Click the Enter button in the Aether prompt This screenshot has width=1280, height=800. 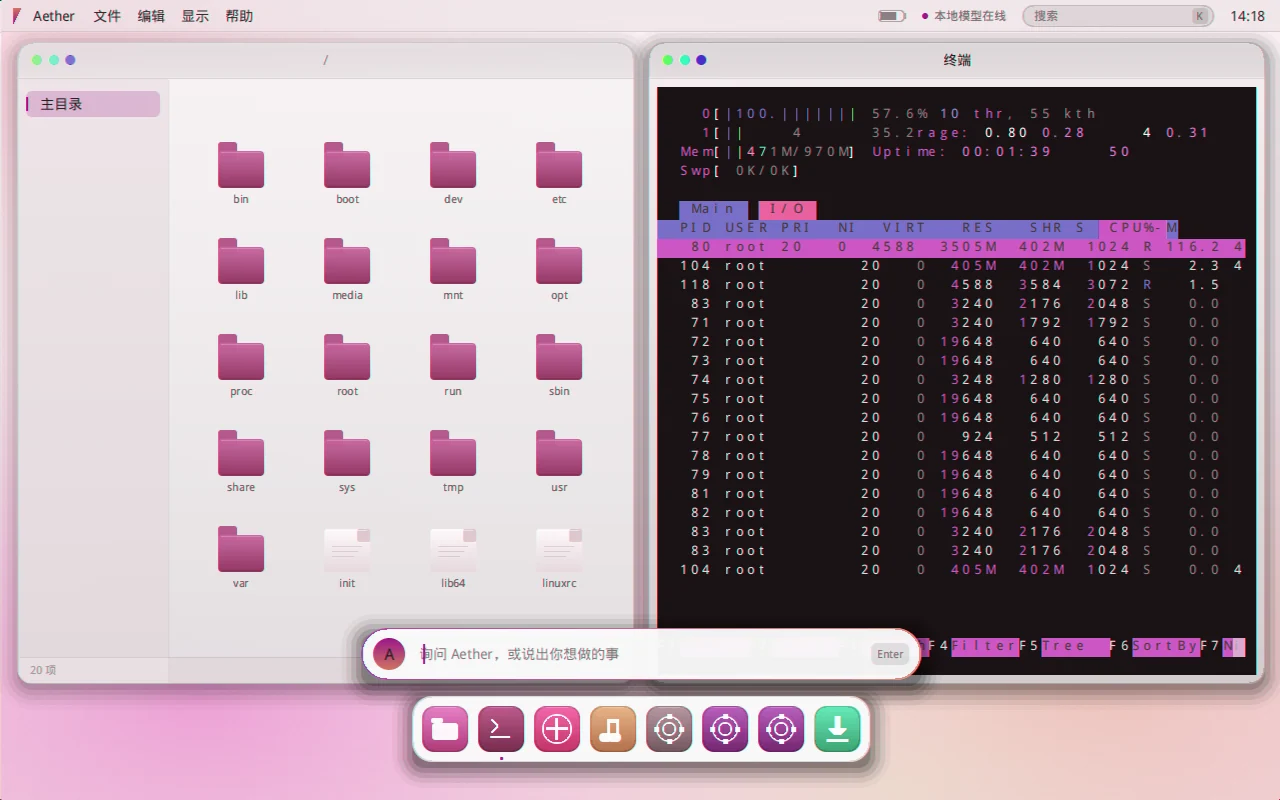tap(890, 654)
